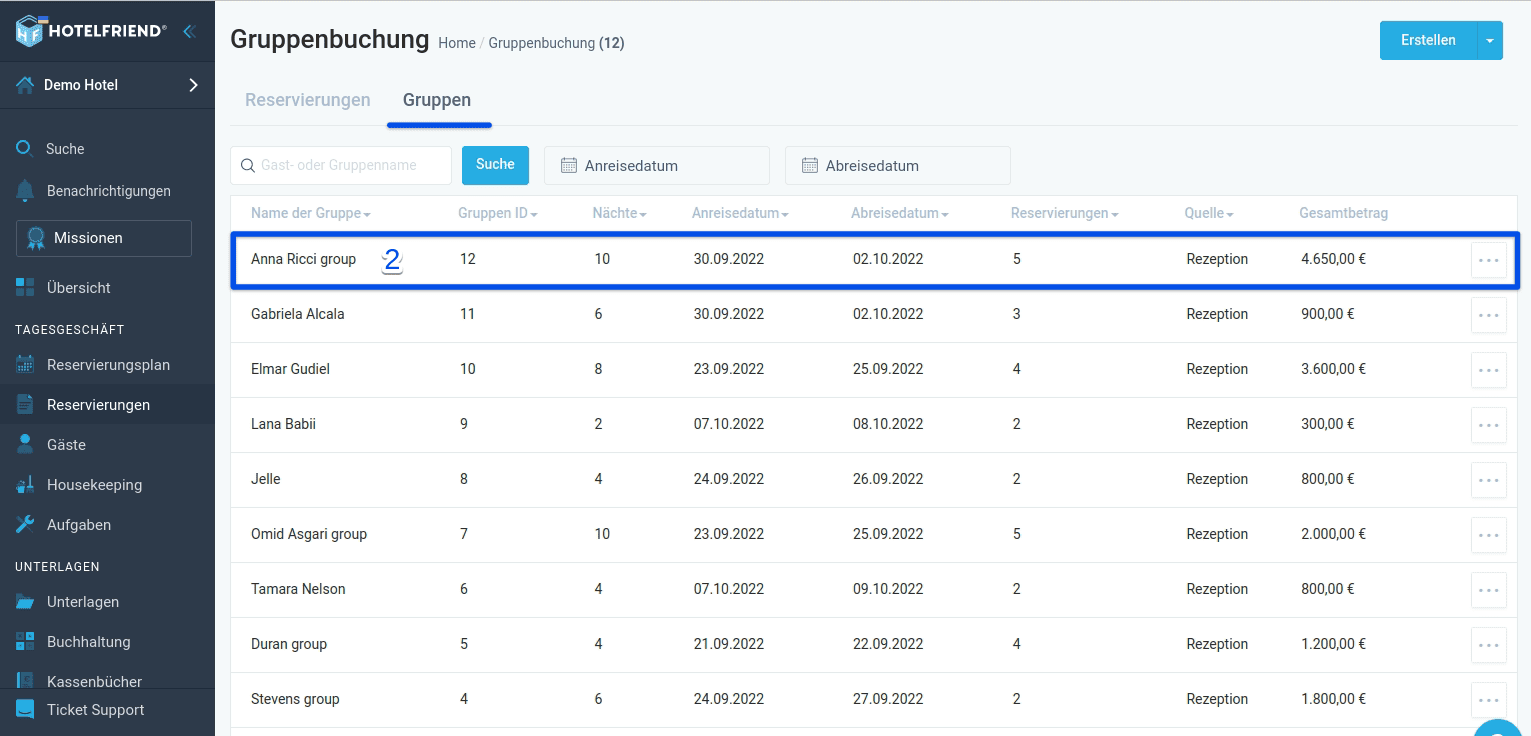
Task: Switch to the Reservierungen tab
Action: tap(308, 100)
